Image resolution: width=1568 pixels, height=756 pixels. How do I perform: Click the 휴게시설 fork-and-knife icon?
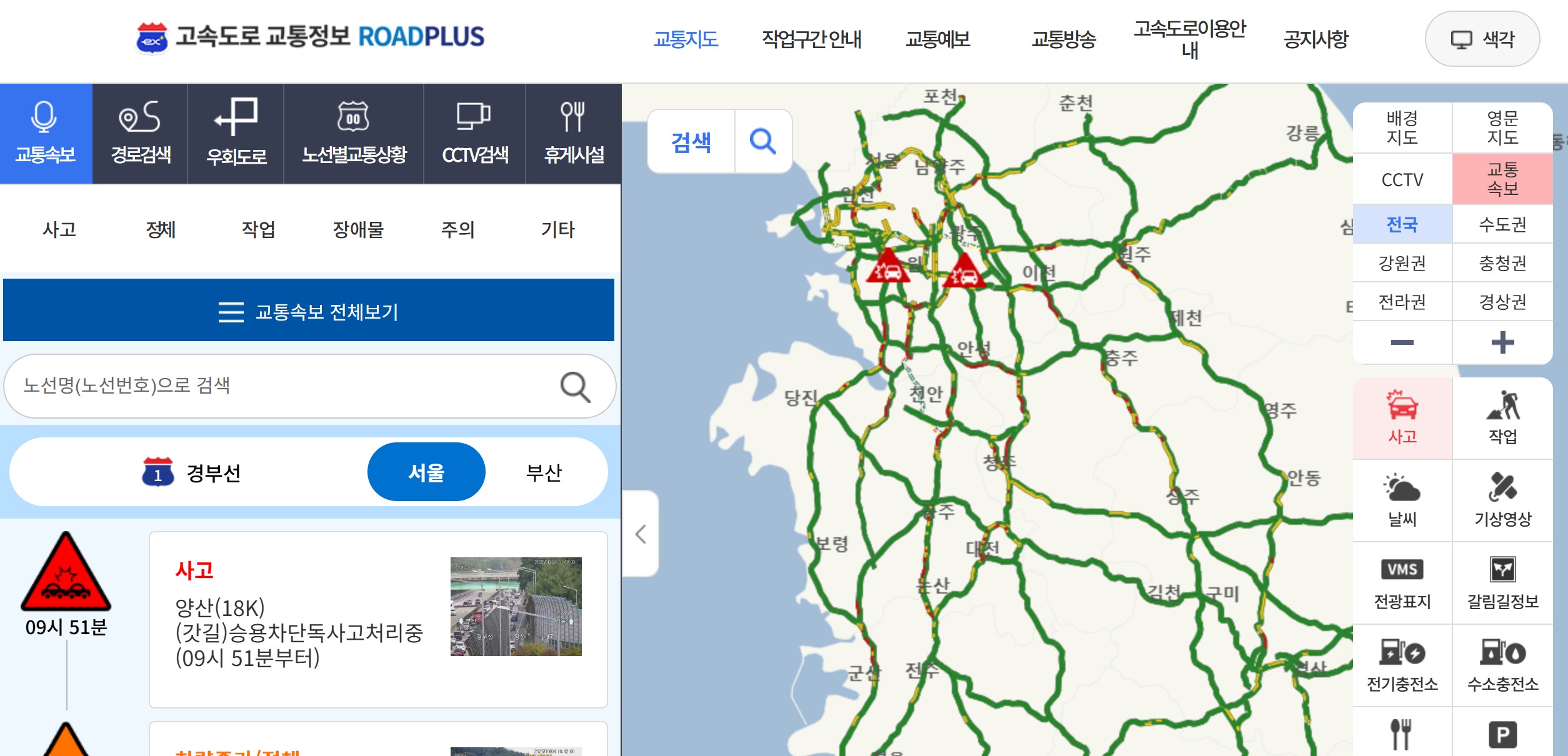tap(572, 117)
